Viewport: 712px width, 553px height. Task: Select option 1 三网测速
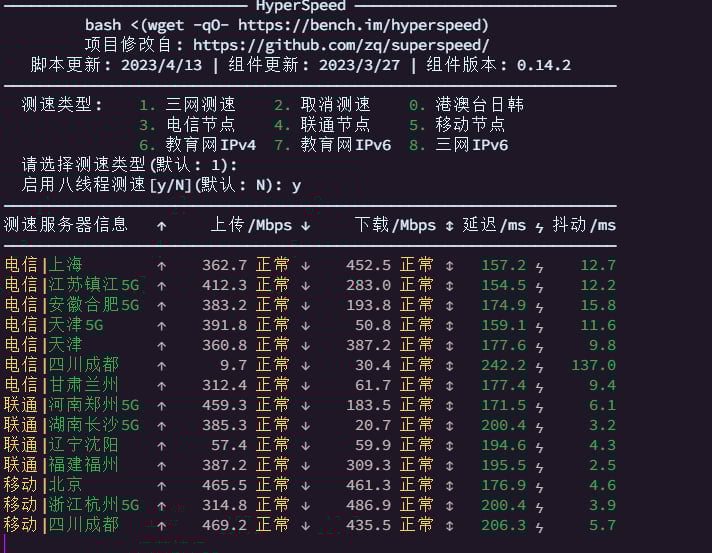coord(188,104)
